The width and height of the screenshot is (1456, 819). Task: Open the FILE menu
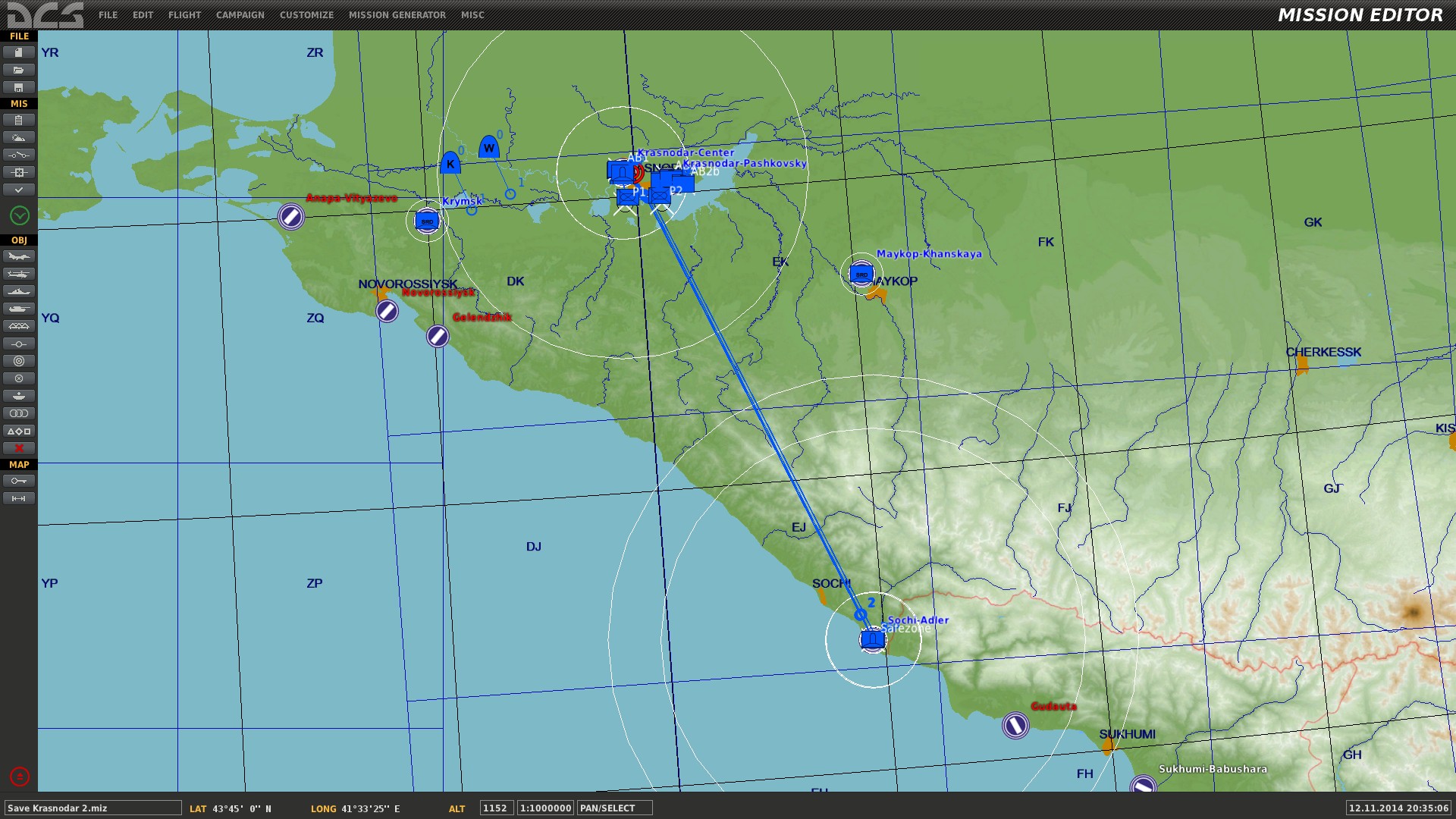[x=108, y=15]
